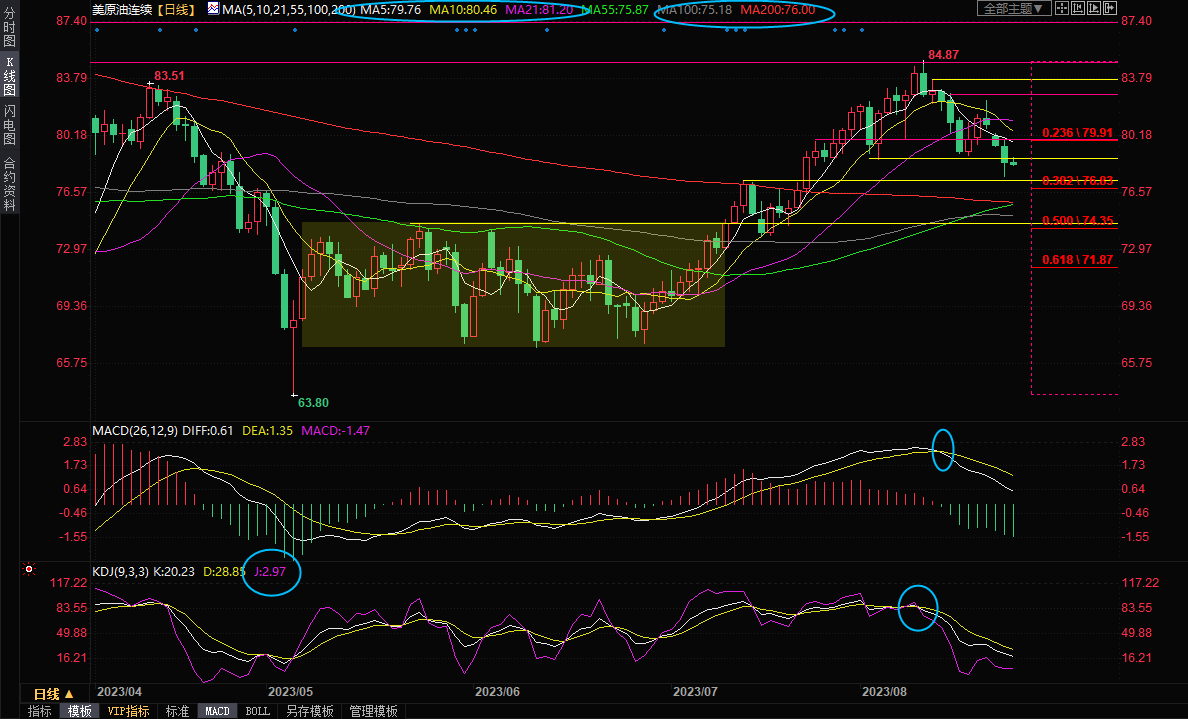Click the white cross marker at 83.51 high

(150, 83)
